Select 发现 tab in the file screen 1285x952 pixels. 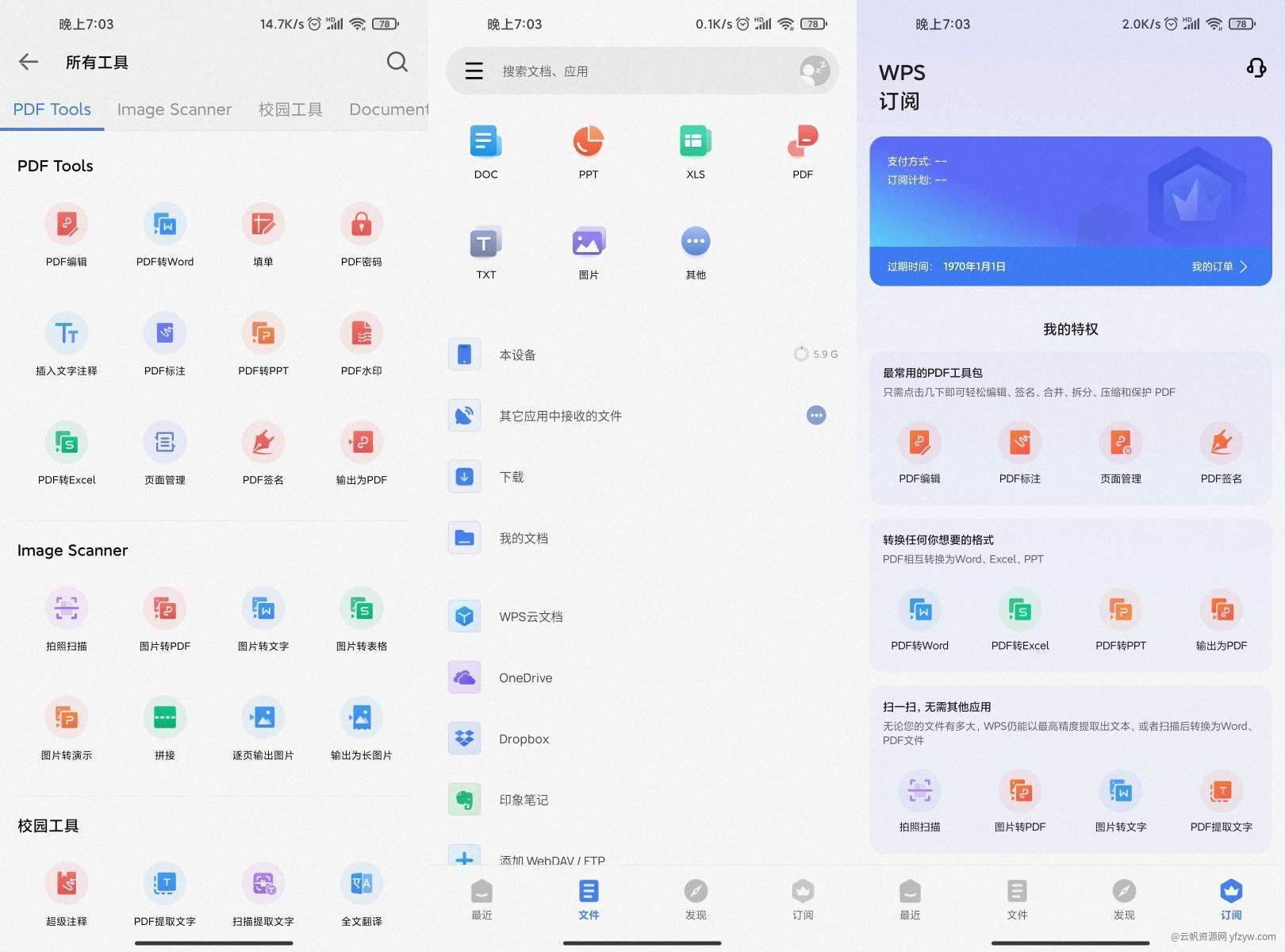click(x=696, y=900)
